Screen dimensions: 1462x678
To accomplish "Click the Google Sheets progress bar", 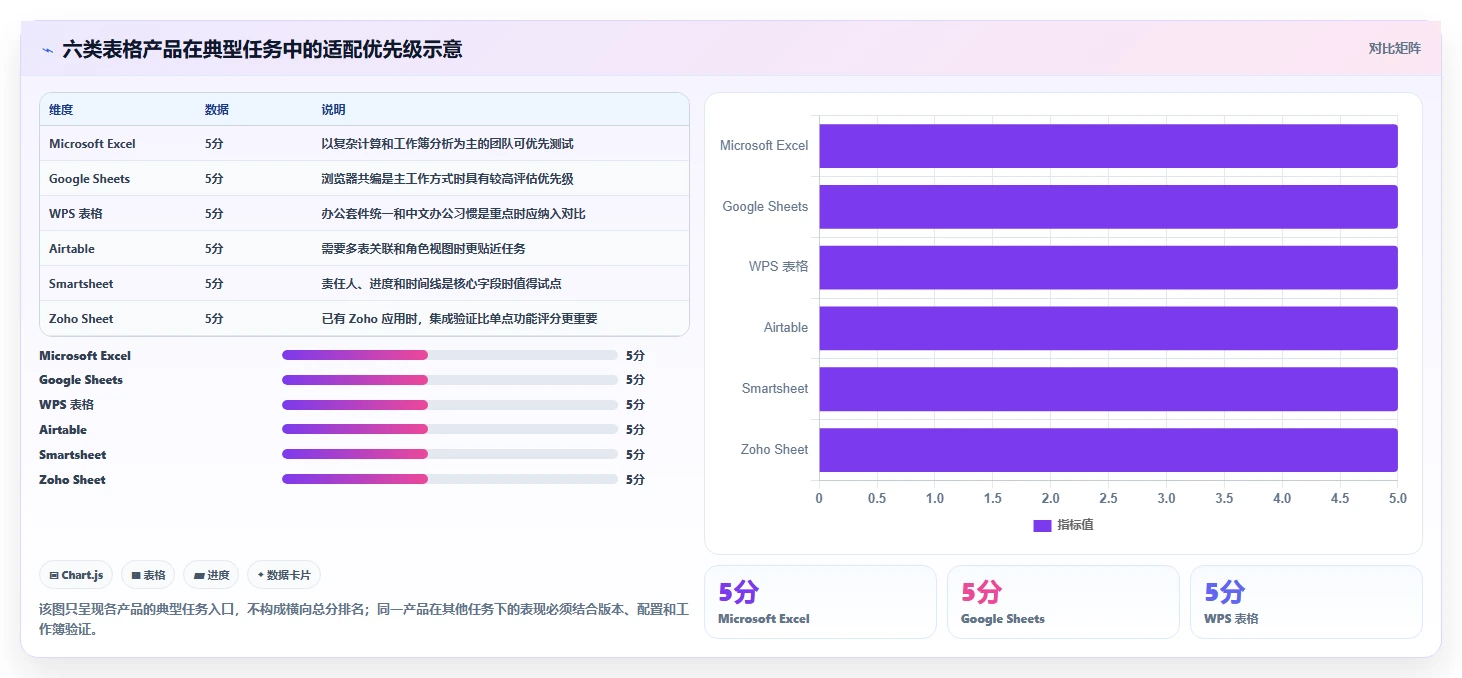I will pos(450,380).
